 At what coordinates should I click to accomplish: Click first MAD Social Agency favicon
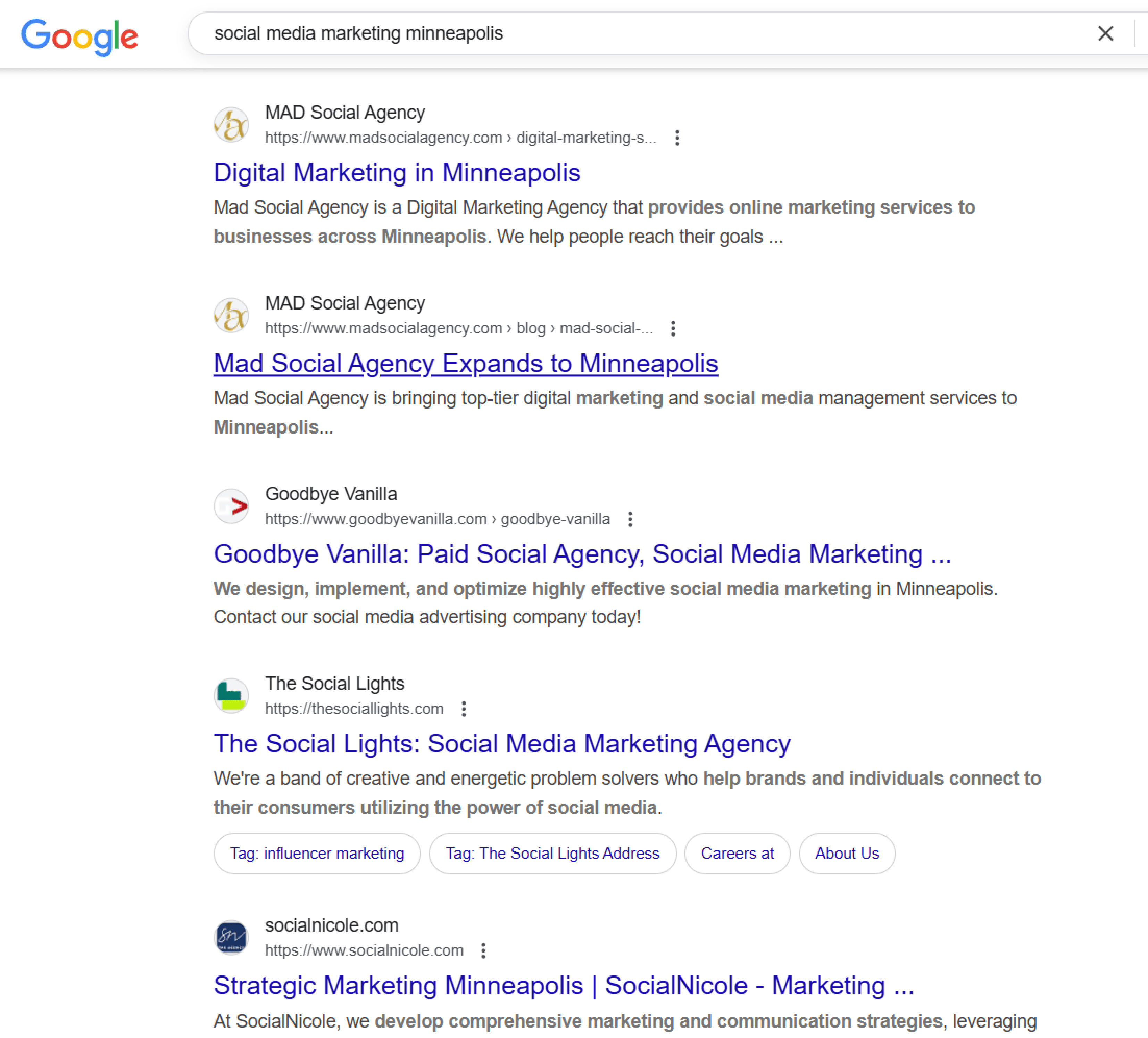[231, 125]
